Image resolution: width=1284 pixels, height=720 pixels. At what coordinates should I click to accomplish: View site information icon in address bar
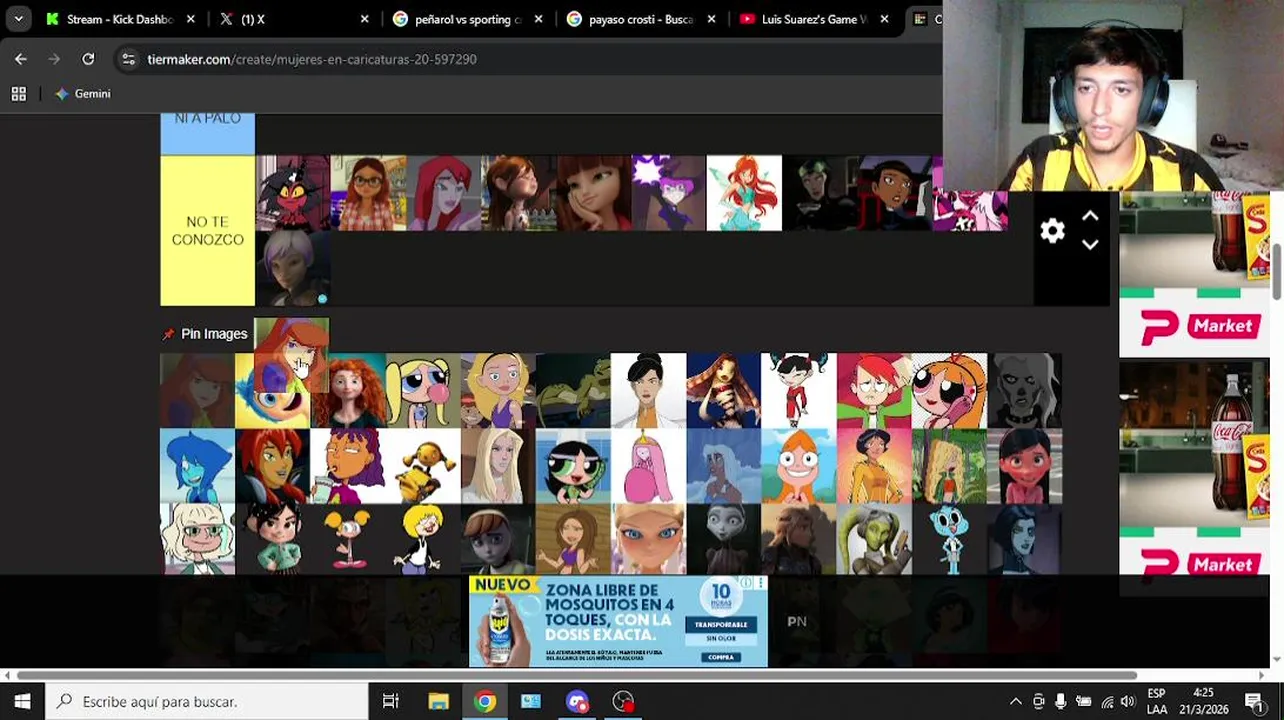tap(128, 59)
